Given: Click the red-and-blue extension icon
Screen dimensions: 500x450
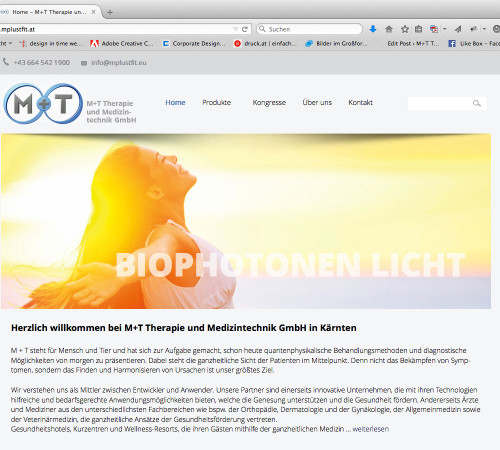Looking at the screenshot, I should coord(434,29).
